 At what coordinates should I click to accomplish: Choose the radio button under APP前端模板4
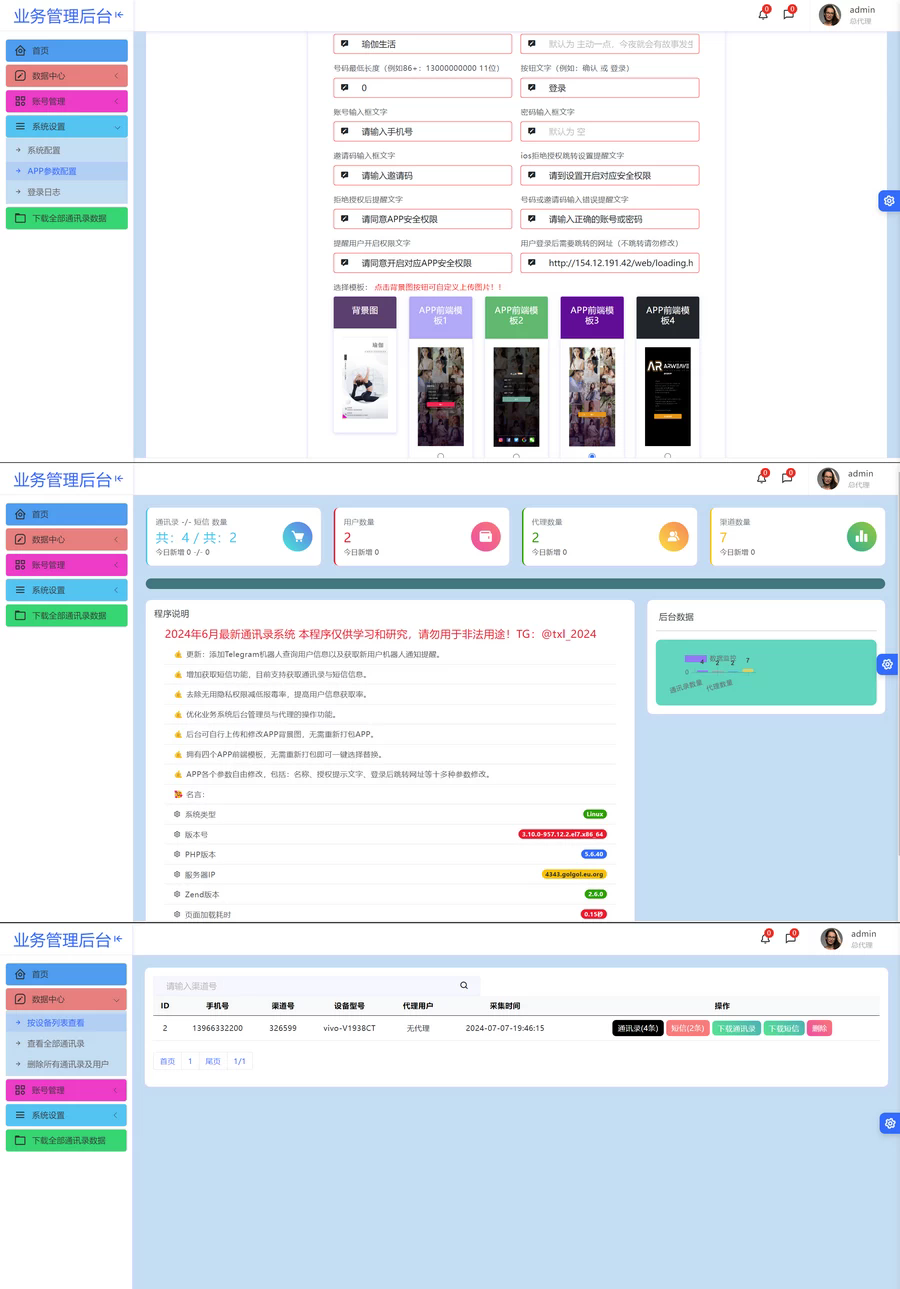667,456
